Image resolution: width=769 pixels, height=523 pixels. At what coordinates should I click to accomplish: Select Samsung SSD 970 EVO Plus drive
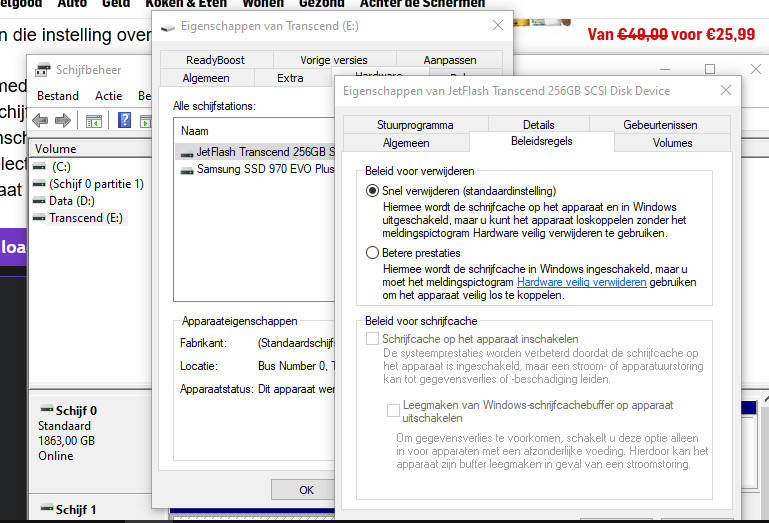coord(256,169)
